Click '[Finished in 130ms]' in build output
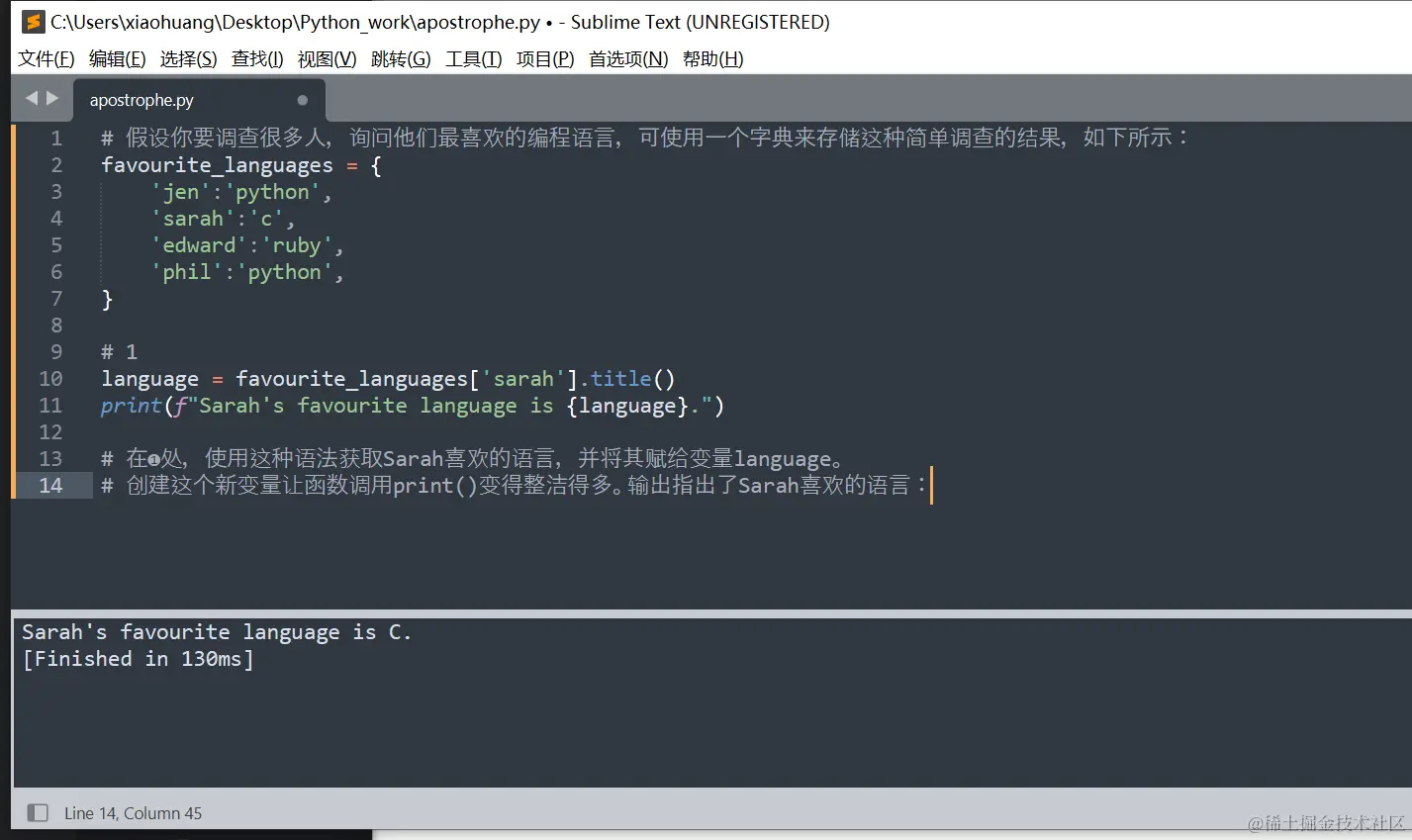The image size is (1412, 840). (x=138, y=659)
